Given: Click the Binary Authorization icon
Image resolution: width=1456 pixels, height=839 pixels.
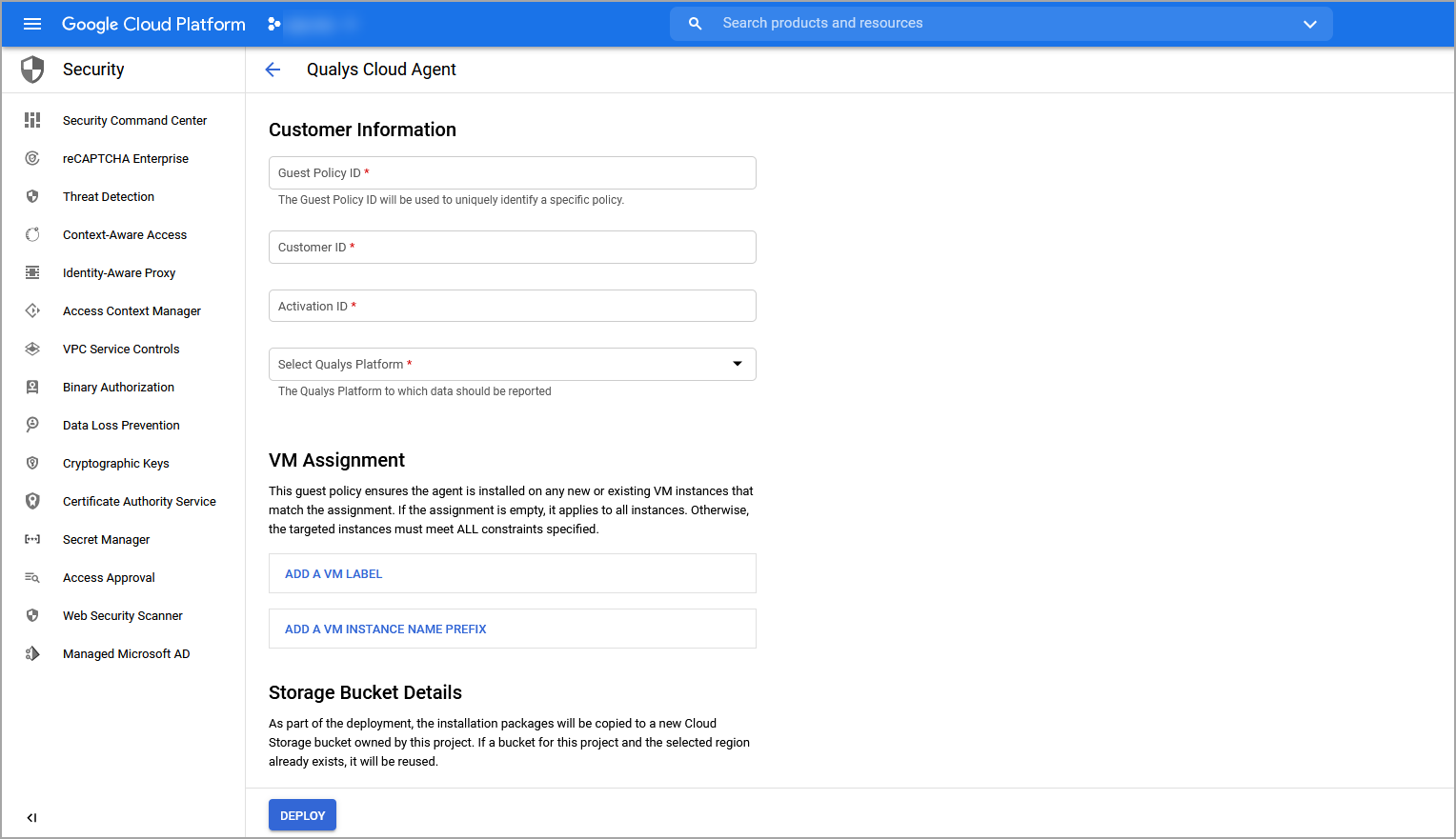Looking at the screenshot, I should click(32, 387).
